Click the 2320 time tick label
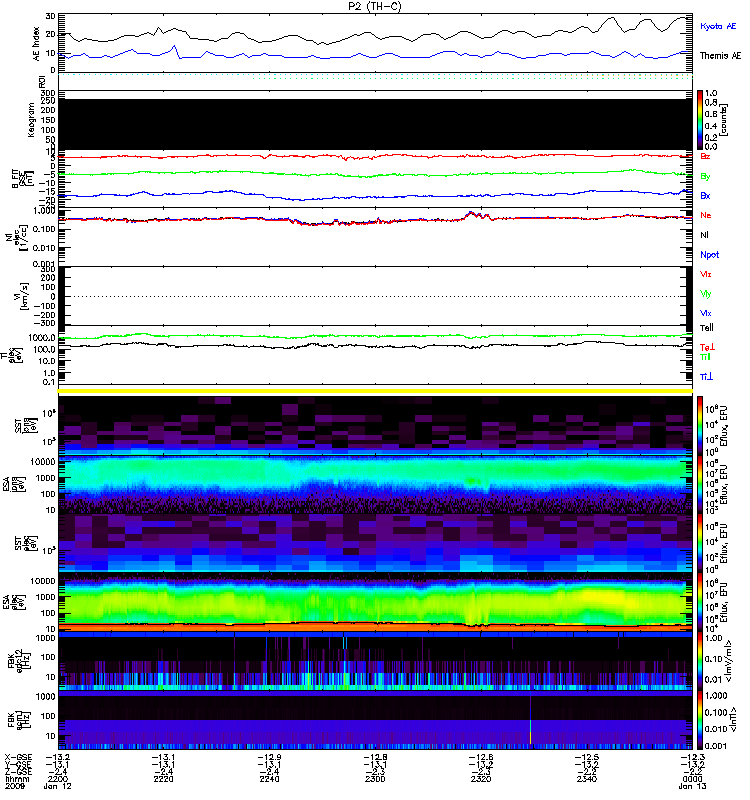The image size is (750, 800). pos(481,779)
